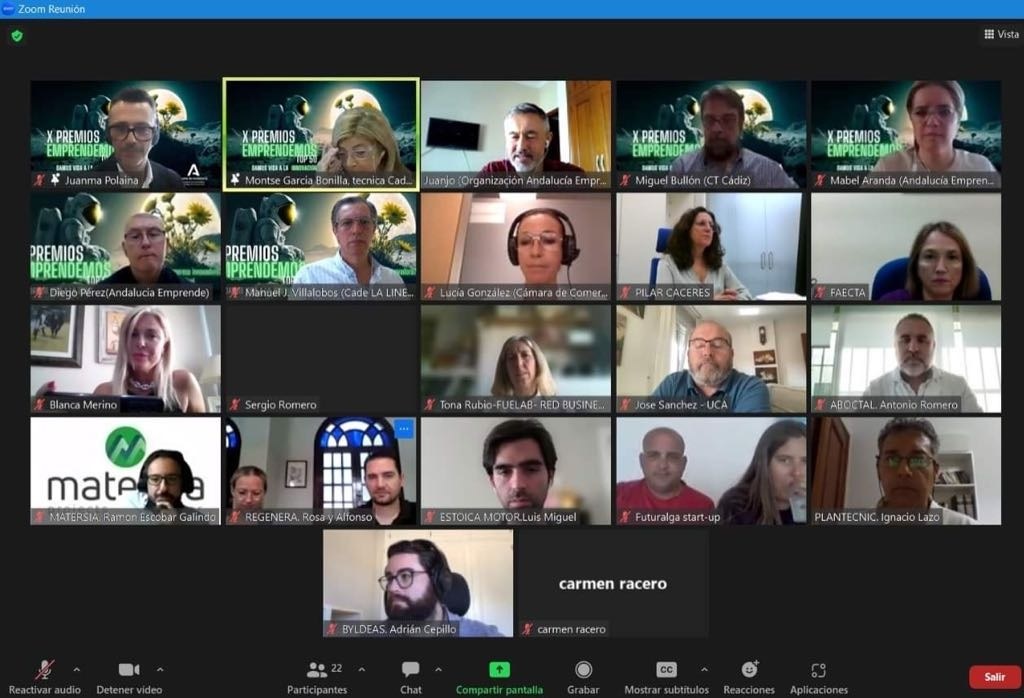Click green Compartir pantalla icon
The image size is (1024, 698).
point(500,670)
